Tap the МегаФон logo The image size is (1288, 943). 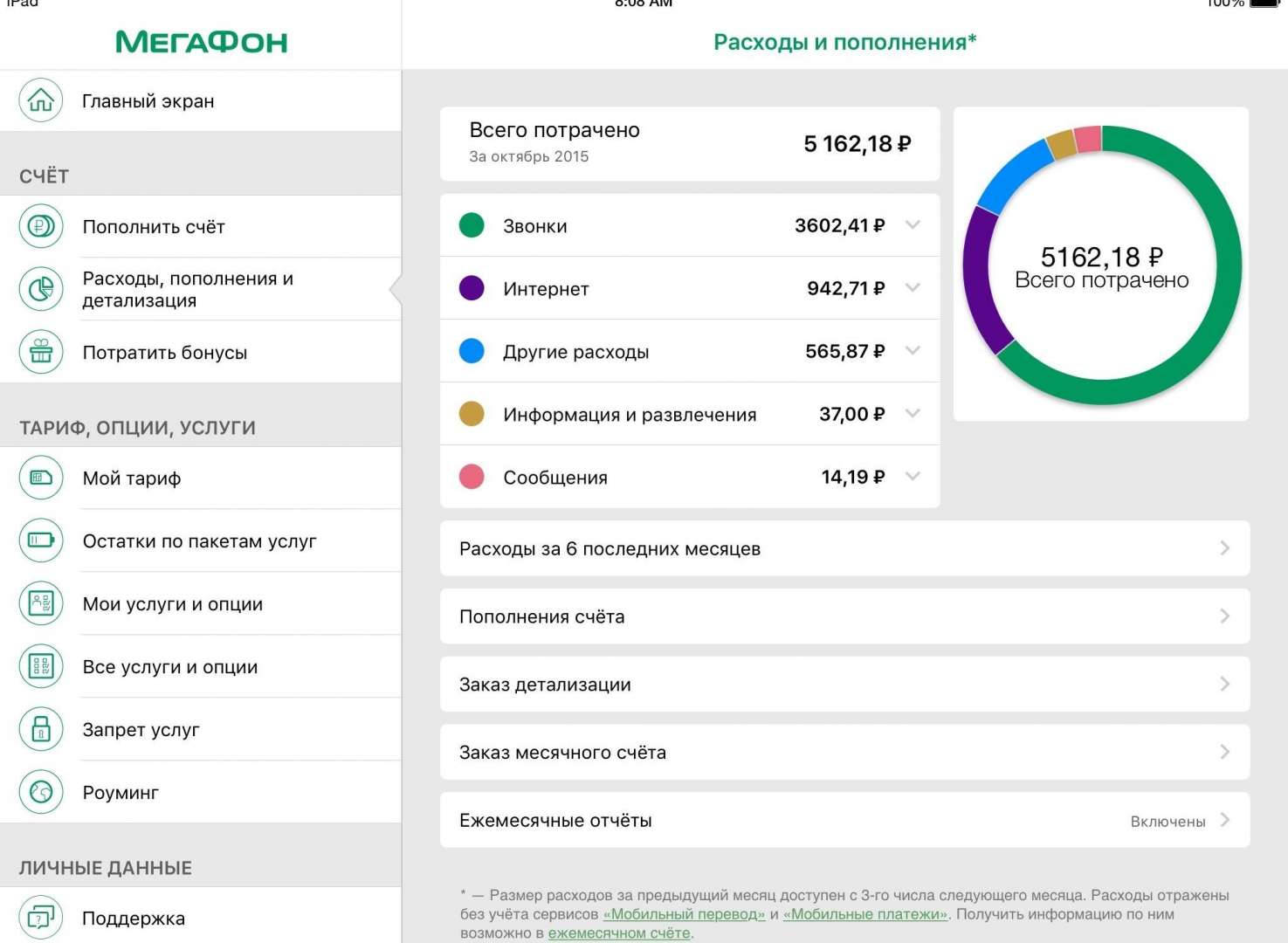pos(202,42)
